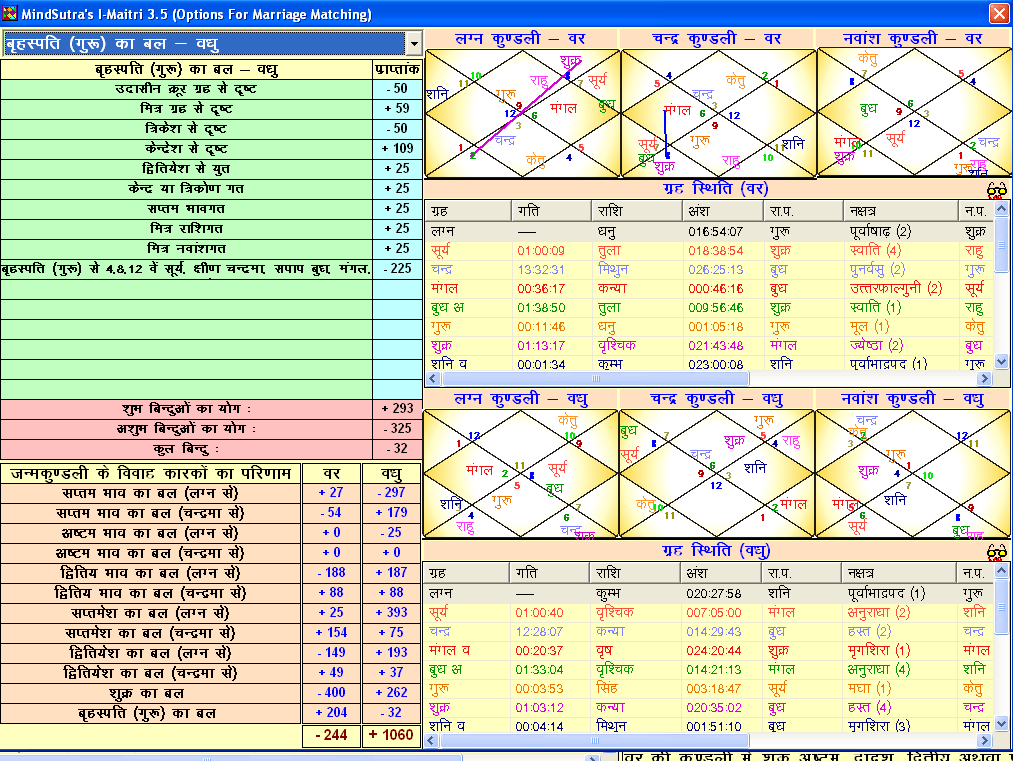Click the कुल बिन्दु row

(x=211, y=450)
